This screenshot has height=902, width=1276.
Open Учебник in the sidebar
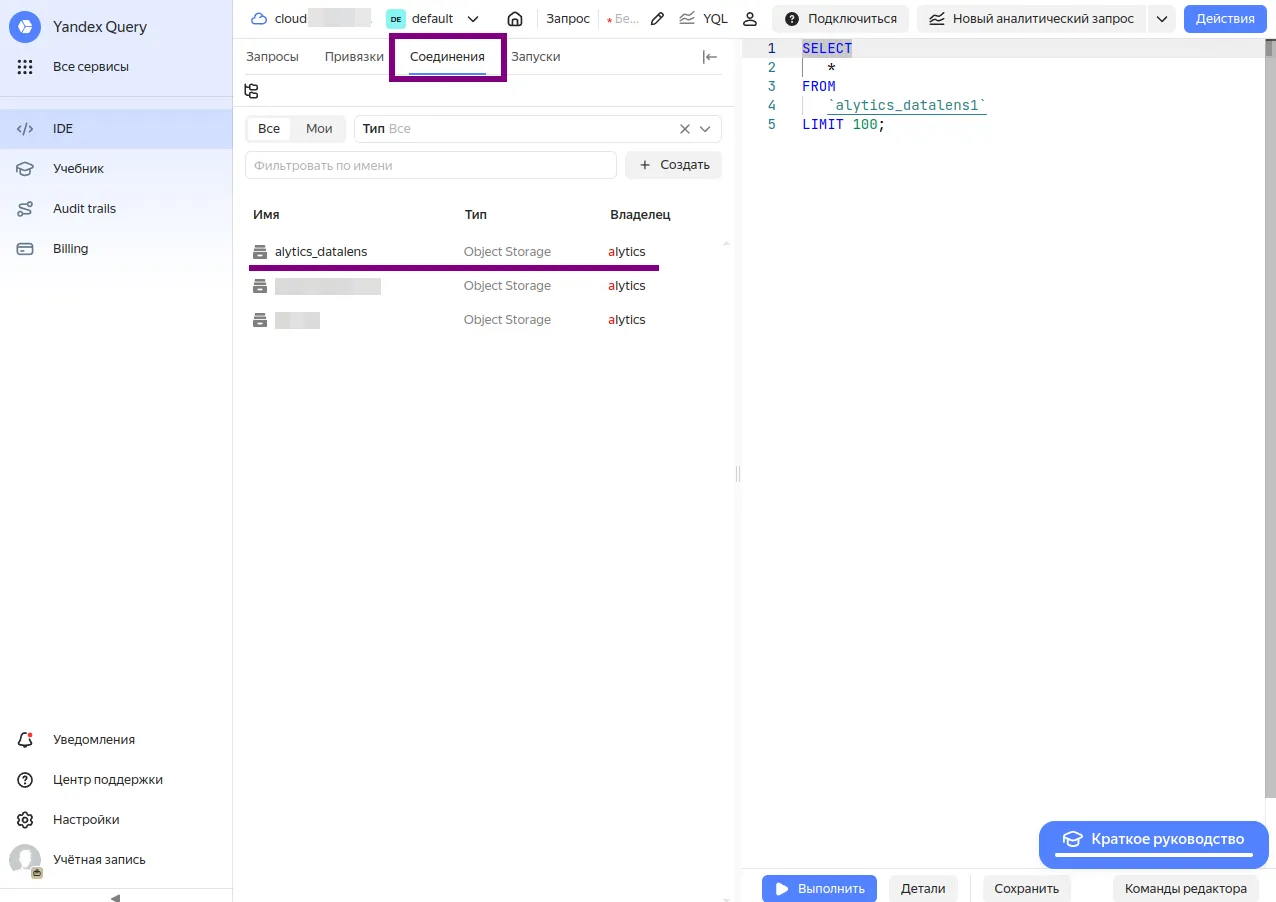pos(116,169)
